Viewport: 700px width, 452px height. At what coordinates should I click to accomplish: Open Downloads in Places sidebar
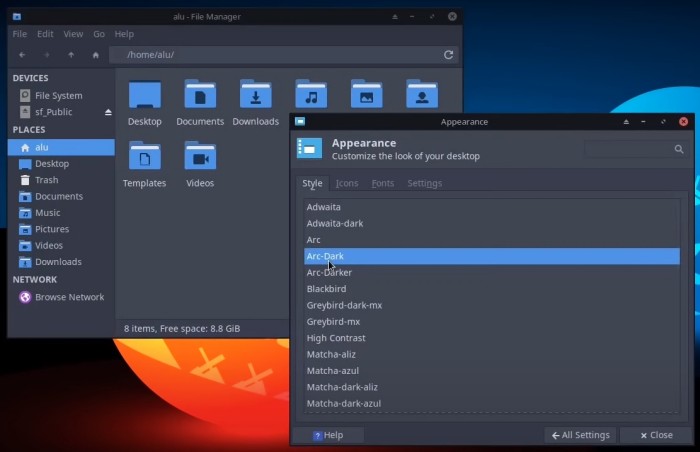pyautogui.click(x=61, y=262)
